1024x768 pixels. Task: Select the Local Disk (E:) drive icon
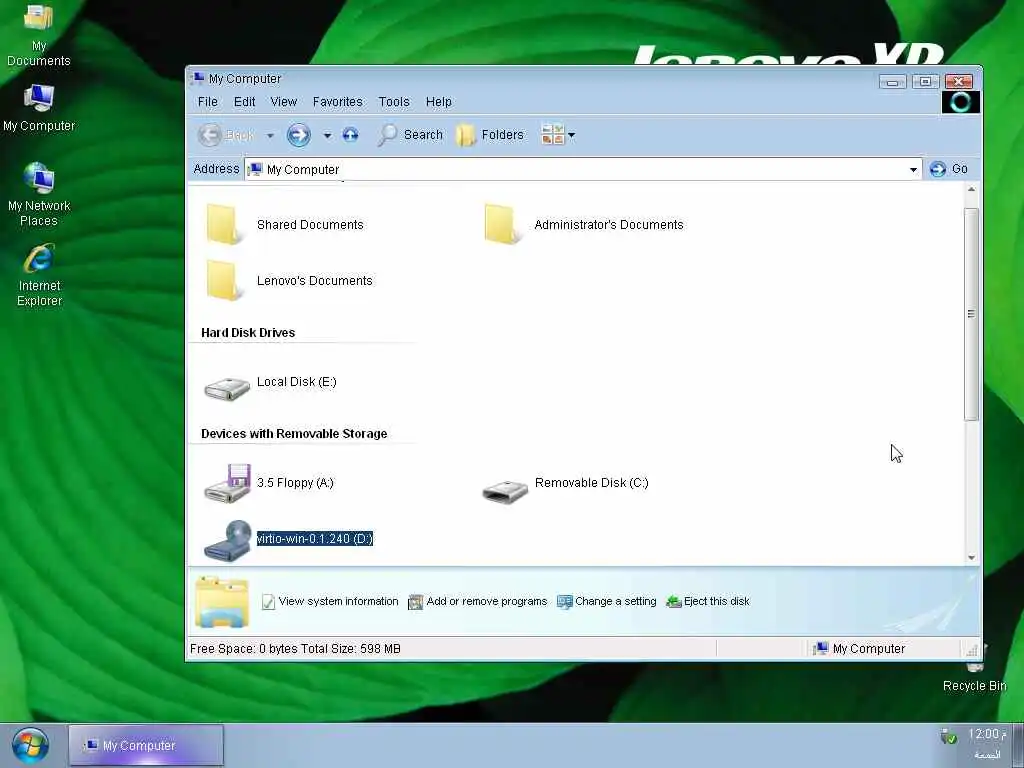(x=227, y=388)
